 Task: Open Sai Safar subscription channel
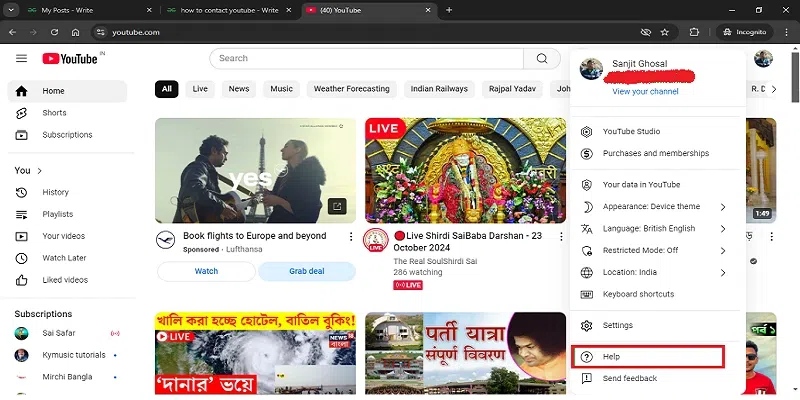pyautogui.click(x=67, y=333)
